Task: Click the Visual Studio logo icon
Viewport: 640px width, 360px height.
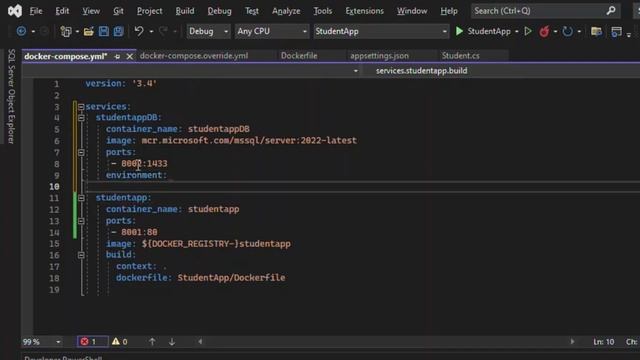Action: pos(15,11)
